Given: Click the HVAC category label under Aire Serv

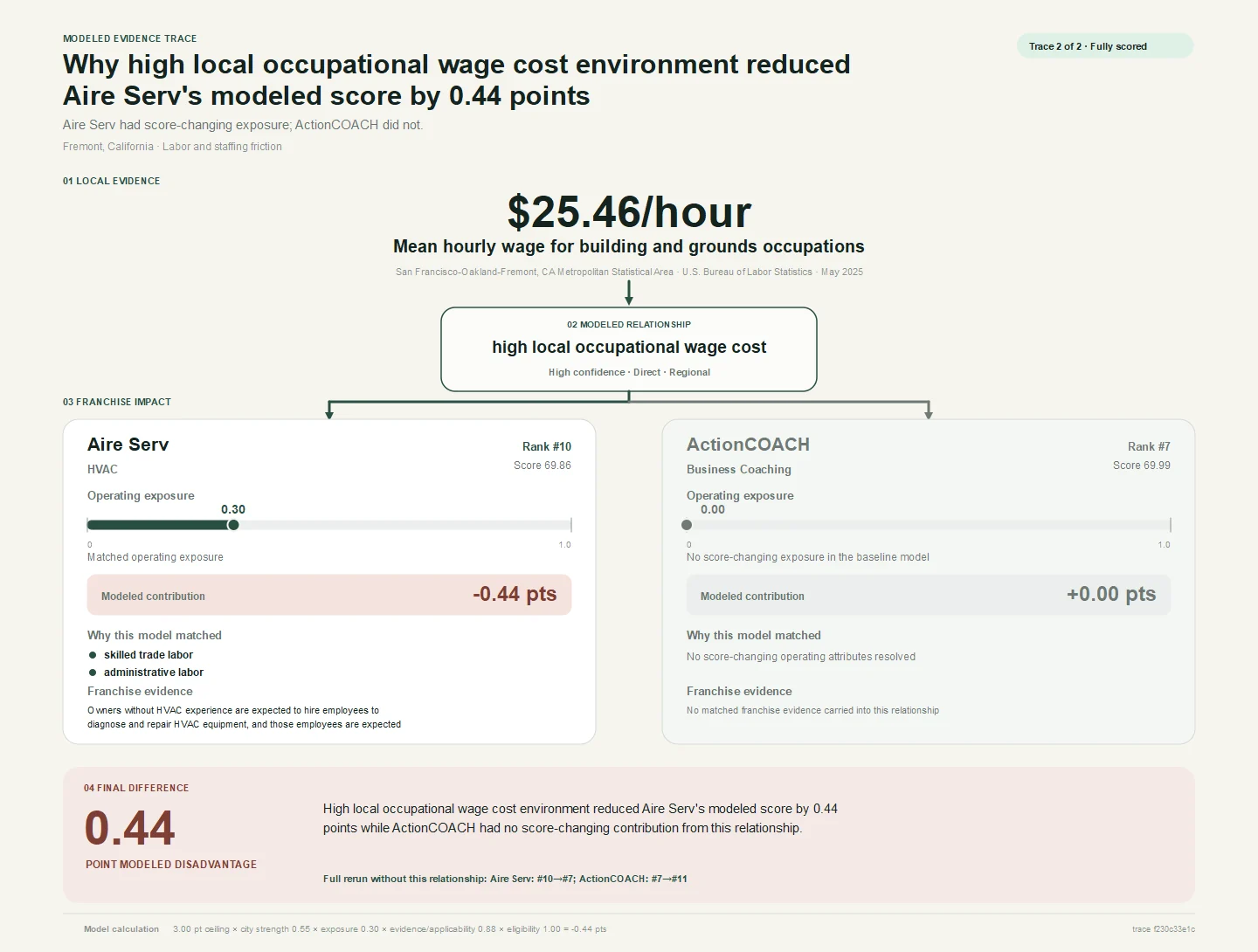Looking at the screenshot, I should tap(102, 469).
